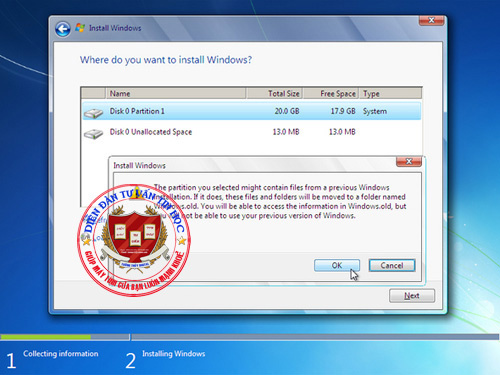Image resolution: width=500 pixels, height=375 pixels.
Task: Click the Next button
Action: click(412, 296)
